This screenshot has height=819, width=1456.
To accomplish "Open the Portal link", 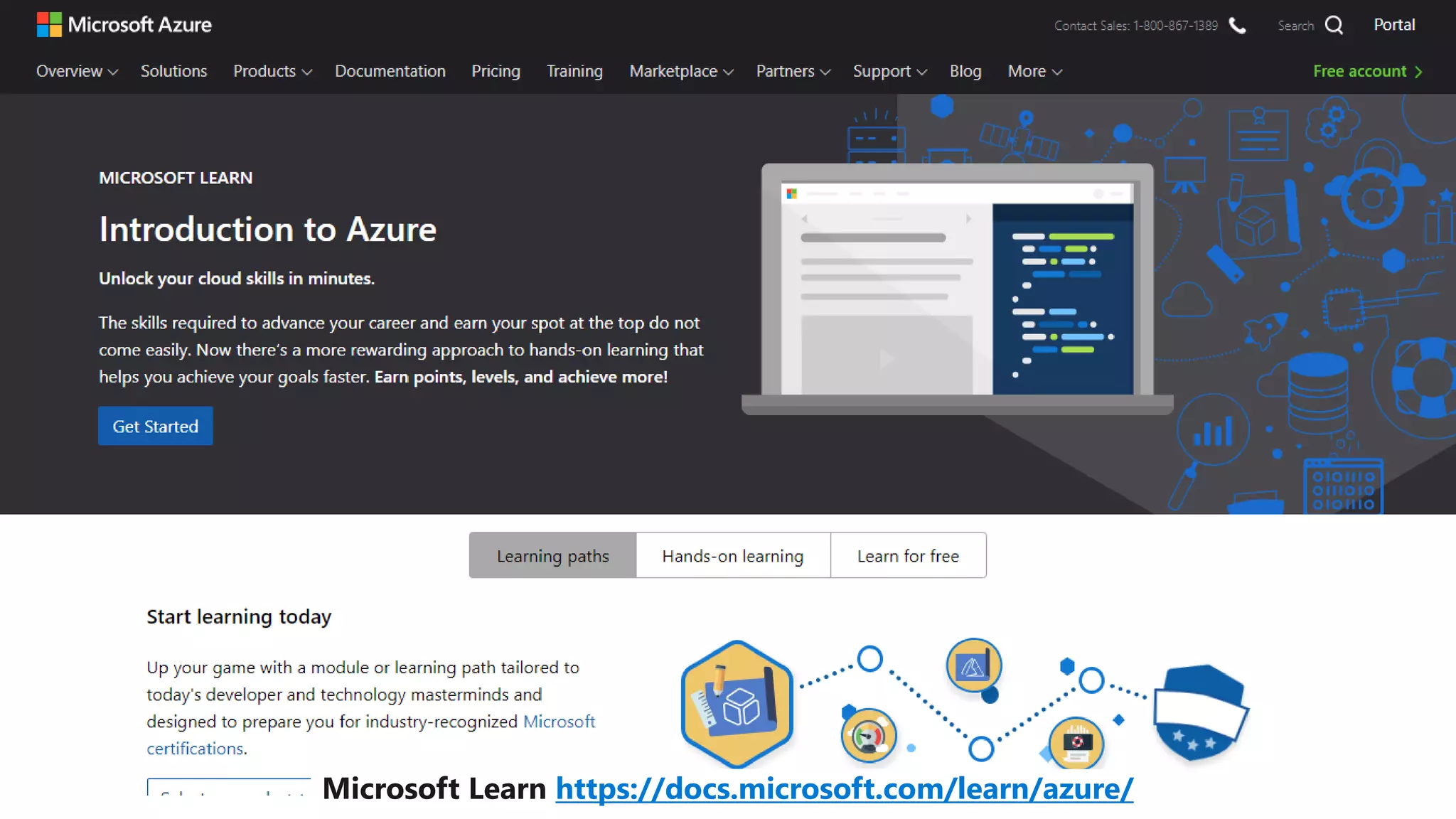I will [1394, 25].
